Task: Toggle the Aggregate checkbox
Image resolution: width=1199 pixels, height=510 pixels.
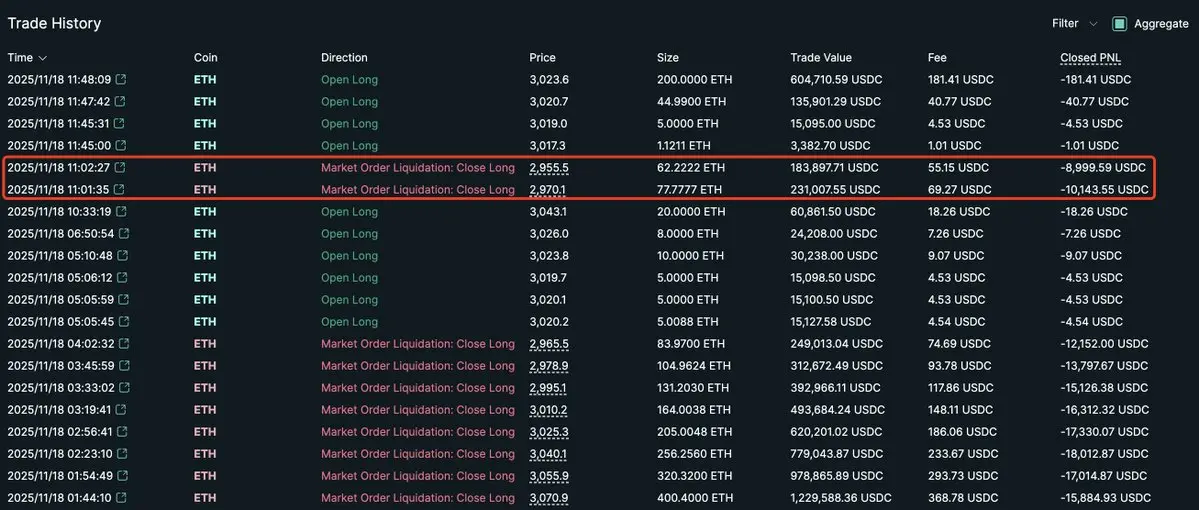Action: tap(1119, 24)
